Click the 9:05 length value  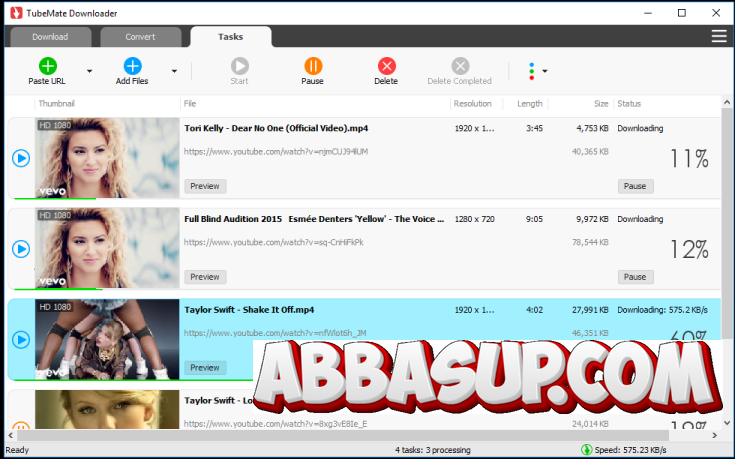[534, 219]
